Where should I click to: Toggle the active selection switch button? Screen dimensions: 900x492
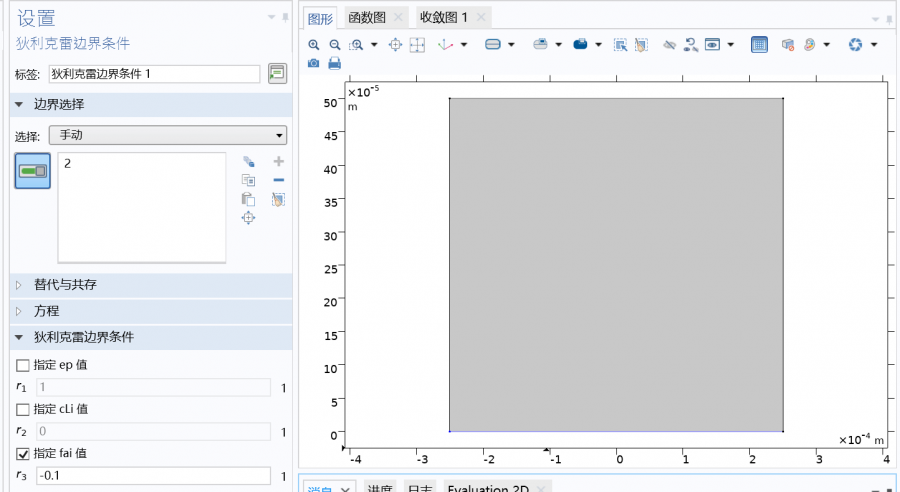[33, 171]
